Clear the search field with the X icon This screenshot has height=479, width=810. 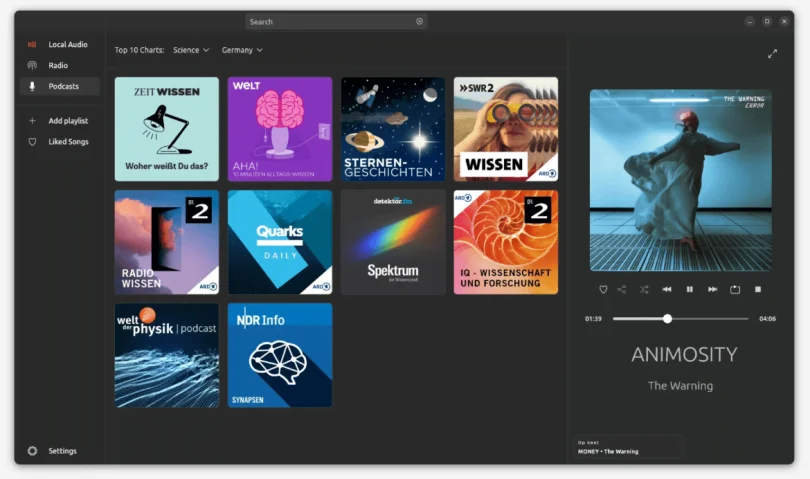[419, 22]
